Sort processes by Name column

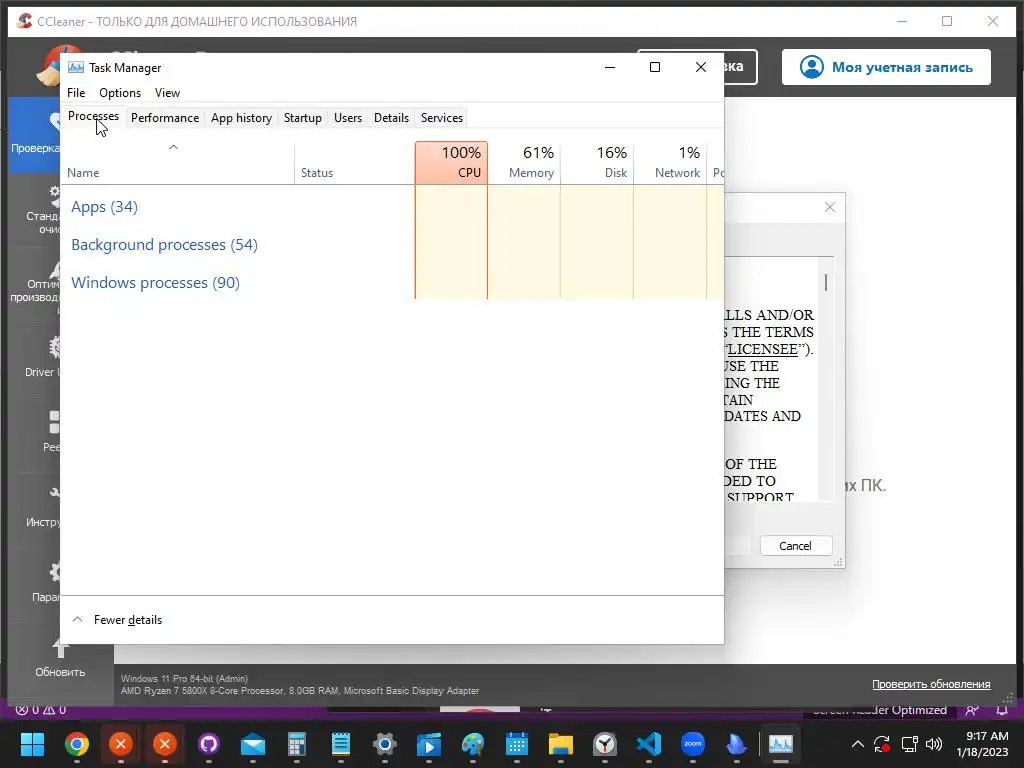[178, 163]
